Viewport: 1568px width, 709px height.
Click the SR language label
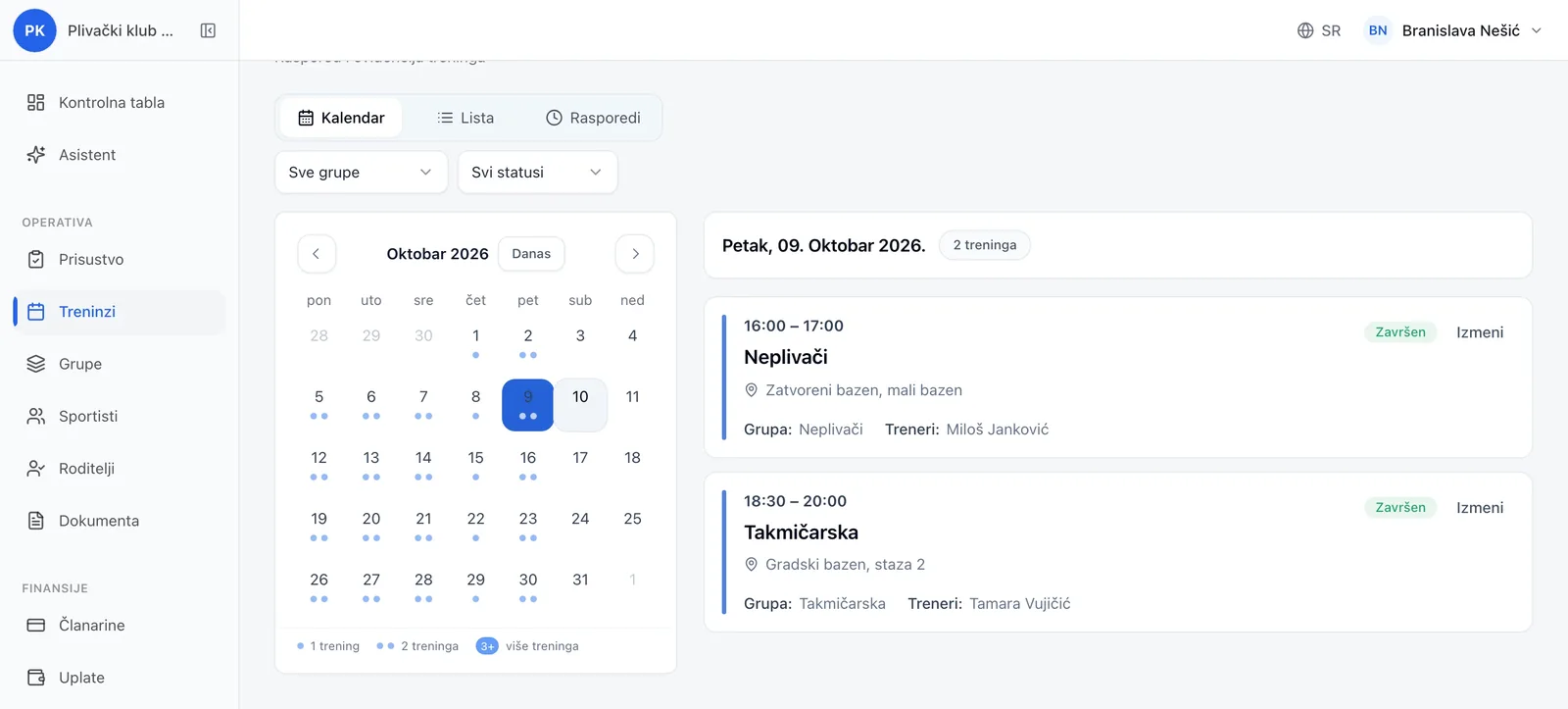tap(1331, 30)
